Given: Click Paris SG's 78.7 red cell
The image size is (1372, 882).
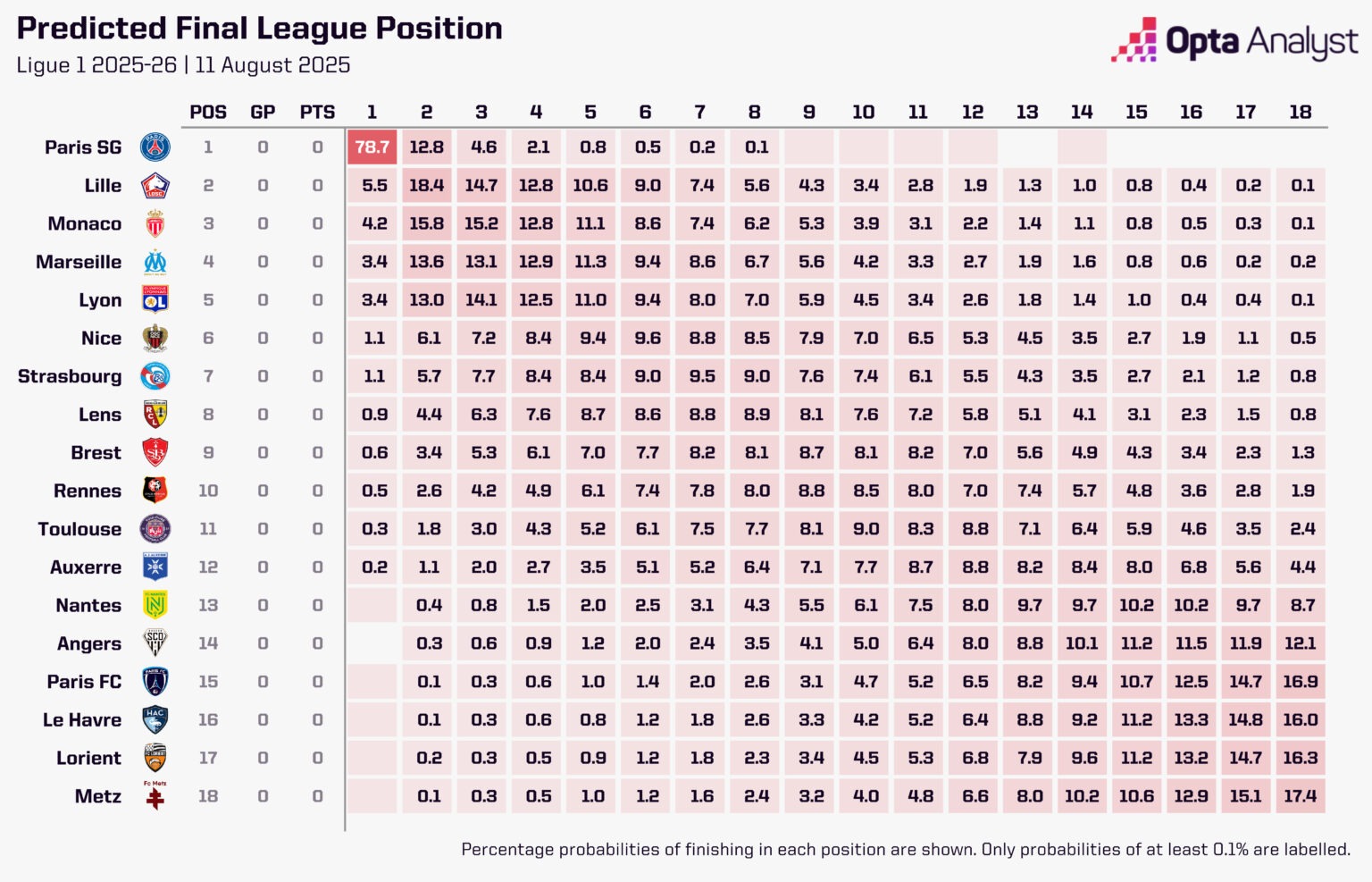Looking at the screenshot, I should coord(372,147).
